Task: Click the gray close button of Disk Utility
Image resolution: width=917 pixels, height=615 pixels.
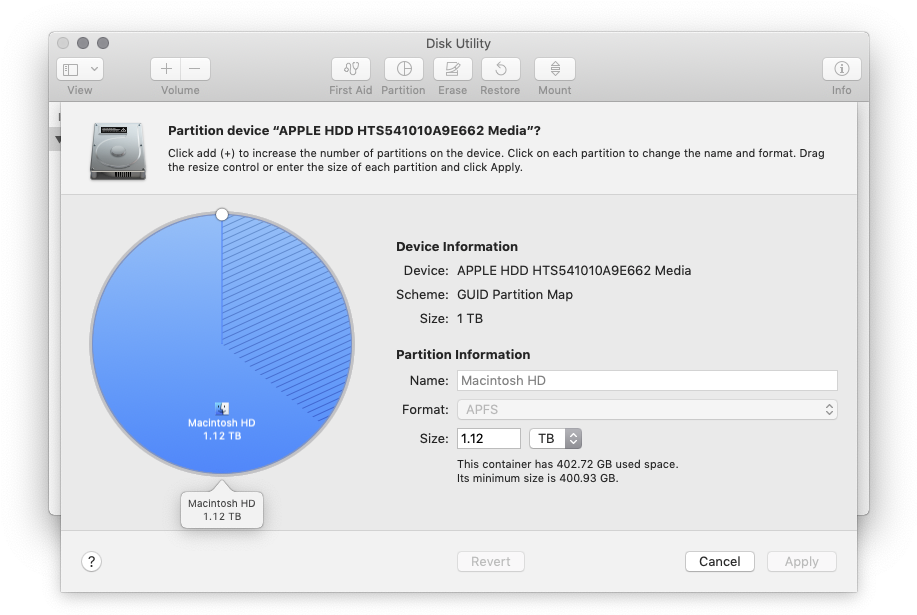Action: (x=63, y=43)
